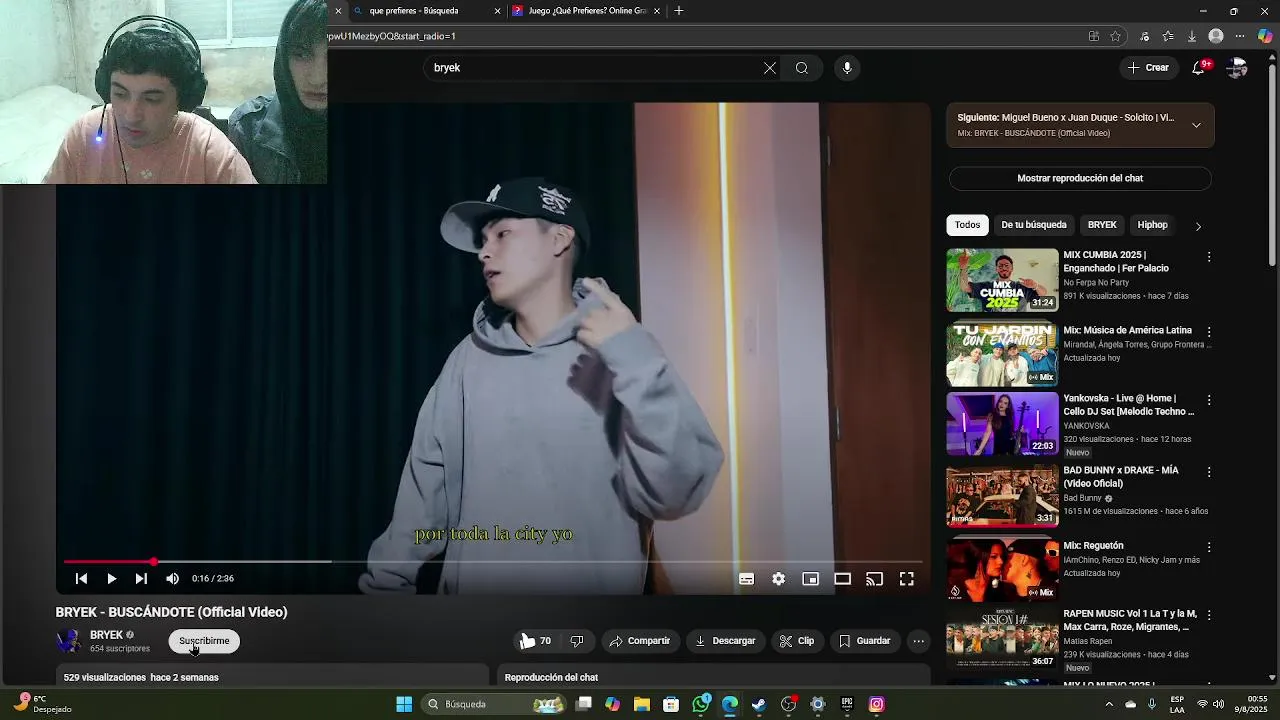Open the YouTube account avatar menu
The image size is (1280, 720).
[1237, 68]
